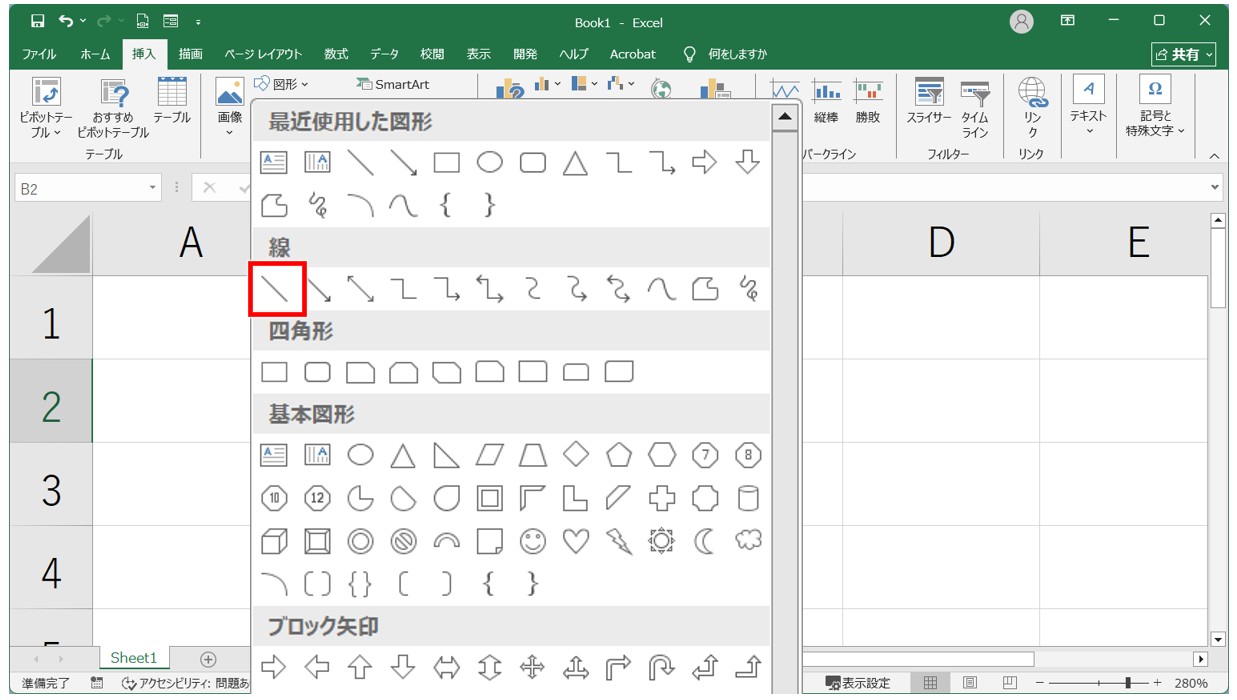Click the zoom slider handle

(1129, 683)
